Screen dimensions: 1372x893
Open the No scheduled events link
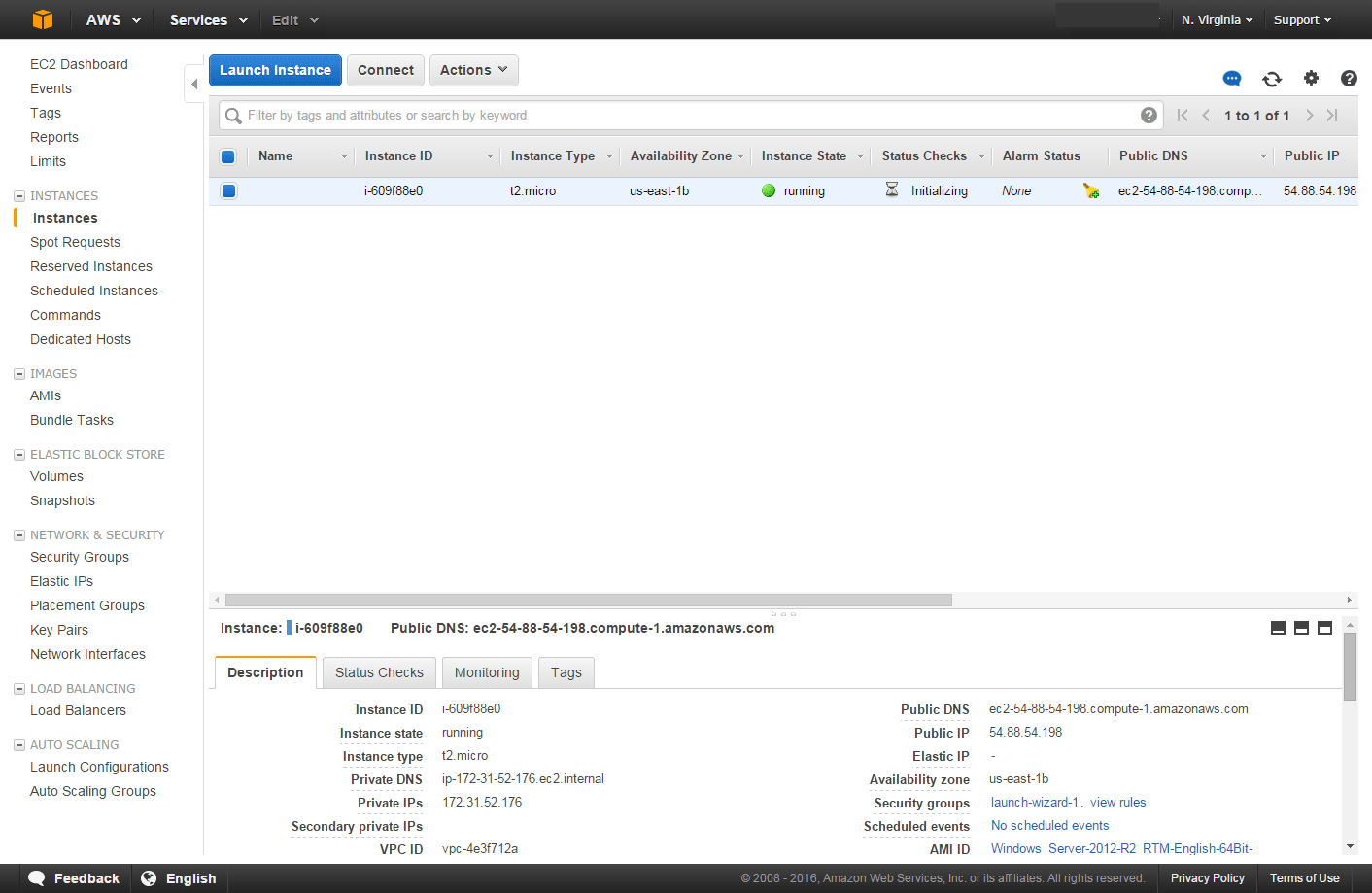[1049, 826]
